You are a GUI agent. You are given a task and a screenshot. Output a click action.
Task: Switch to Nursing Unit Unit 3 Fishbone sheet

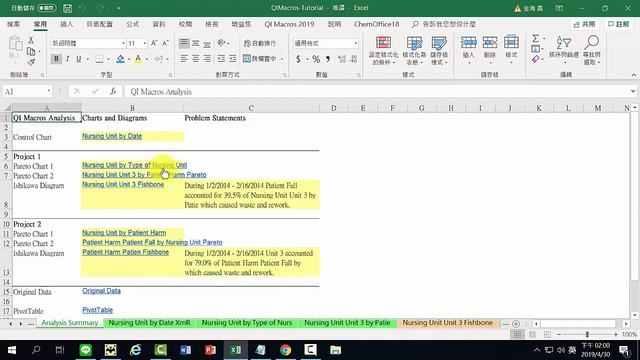(x=448, y=323)
